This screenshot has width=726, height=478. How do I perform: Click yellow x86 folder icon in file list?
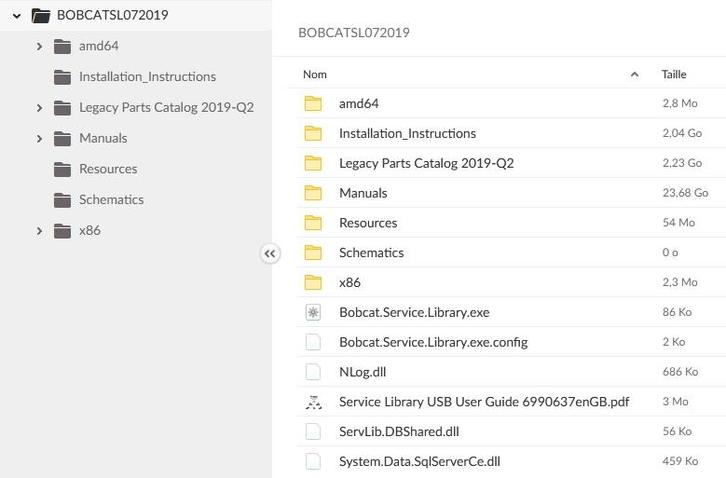click(x=313, y=282)
